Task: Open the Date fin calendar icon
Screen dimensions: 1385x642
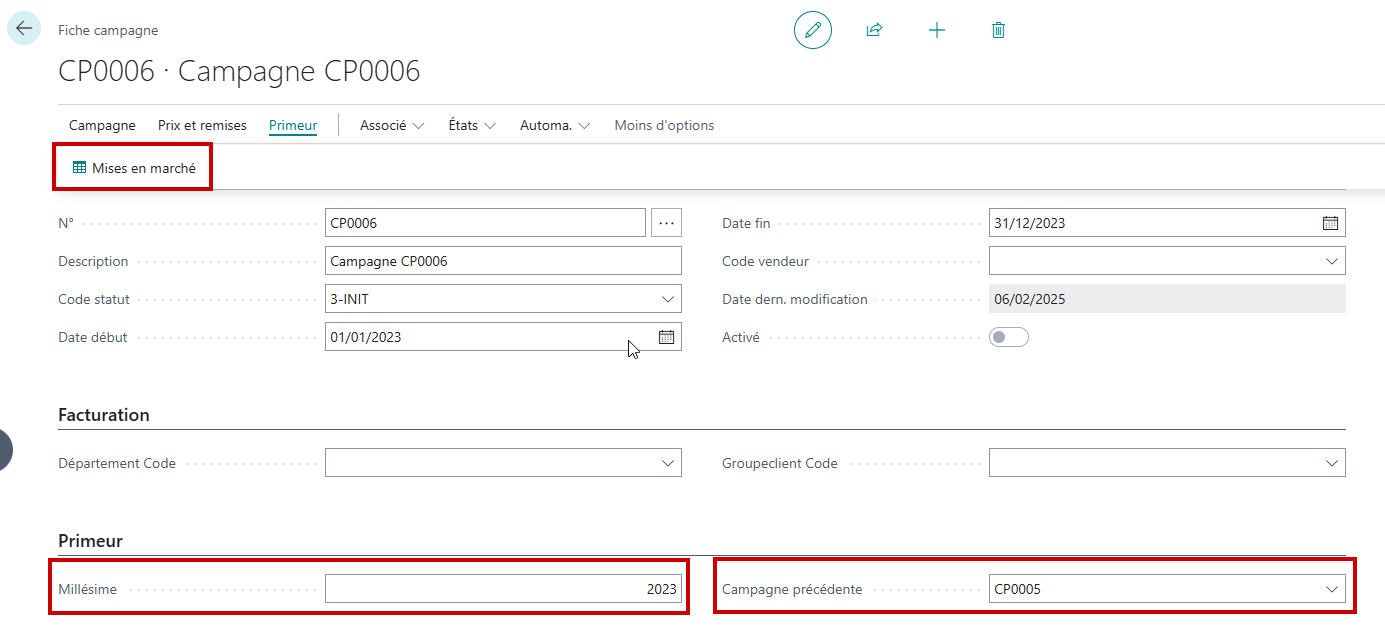Action: click(1331, 223)
